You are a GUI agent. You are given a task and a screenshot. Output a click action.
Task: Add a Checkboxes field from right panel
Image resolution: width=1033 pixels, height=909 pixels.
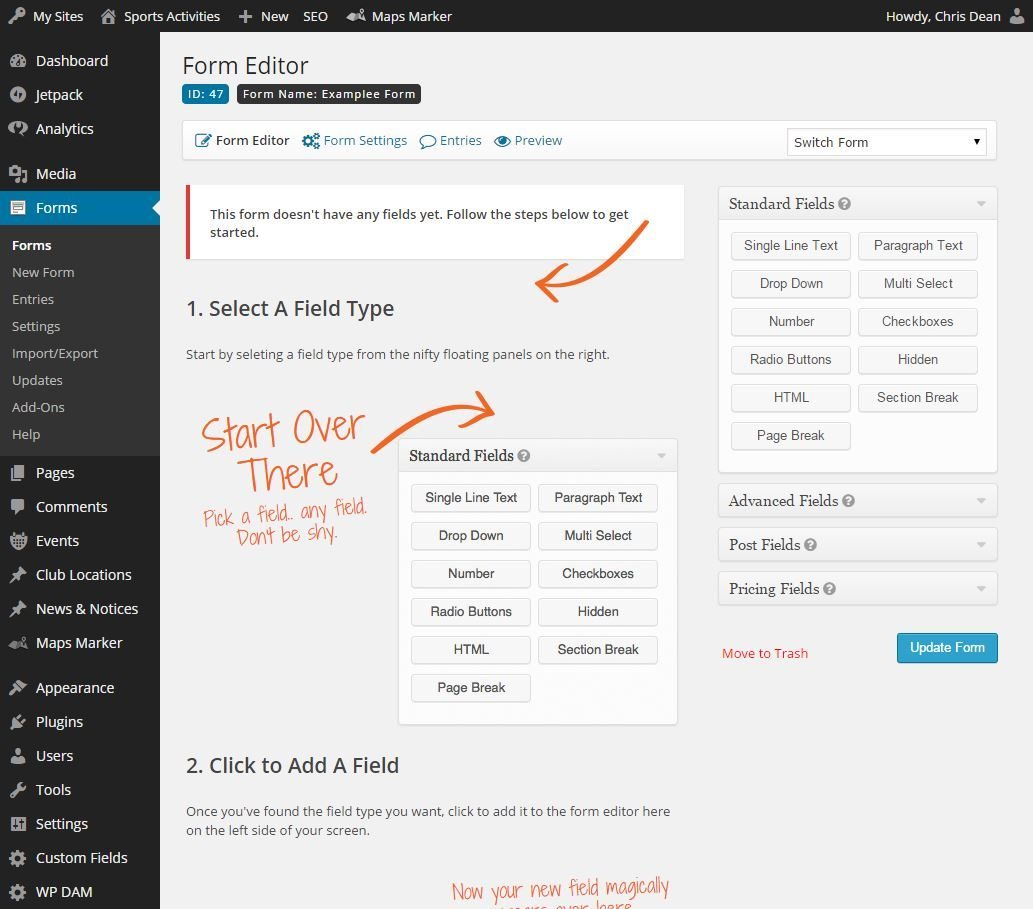(917, 322)
